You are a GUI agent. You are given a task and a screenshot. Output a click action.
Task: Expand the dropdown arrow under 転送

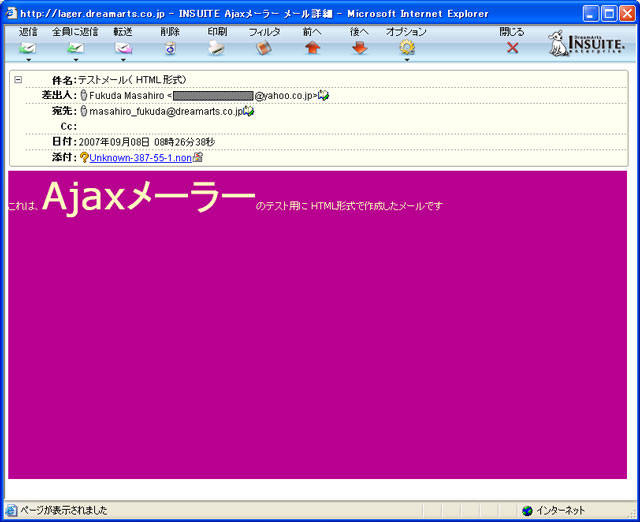coord(123,60)
